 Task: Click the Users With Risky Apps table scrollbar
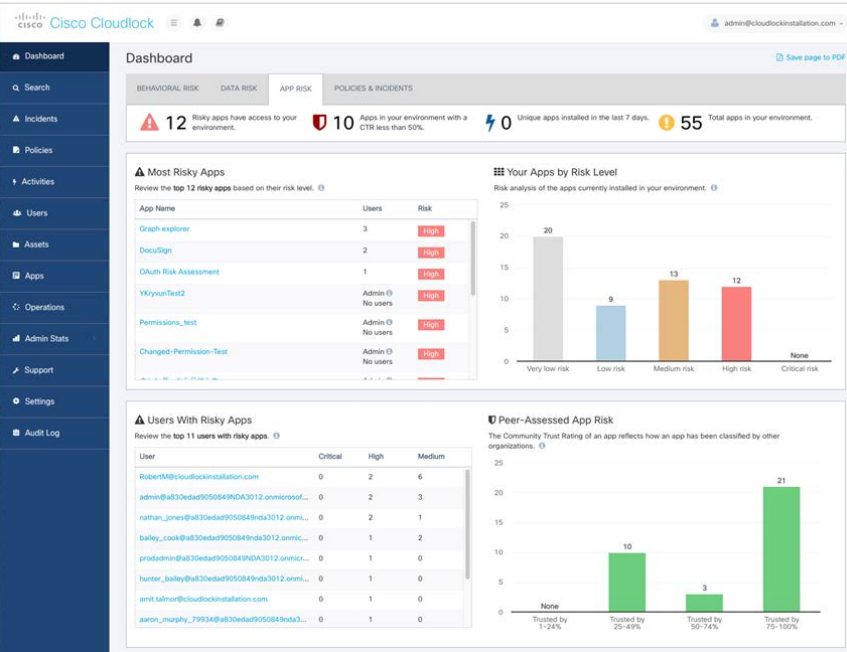467,524
